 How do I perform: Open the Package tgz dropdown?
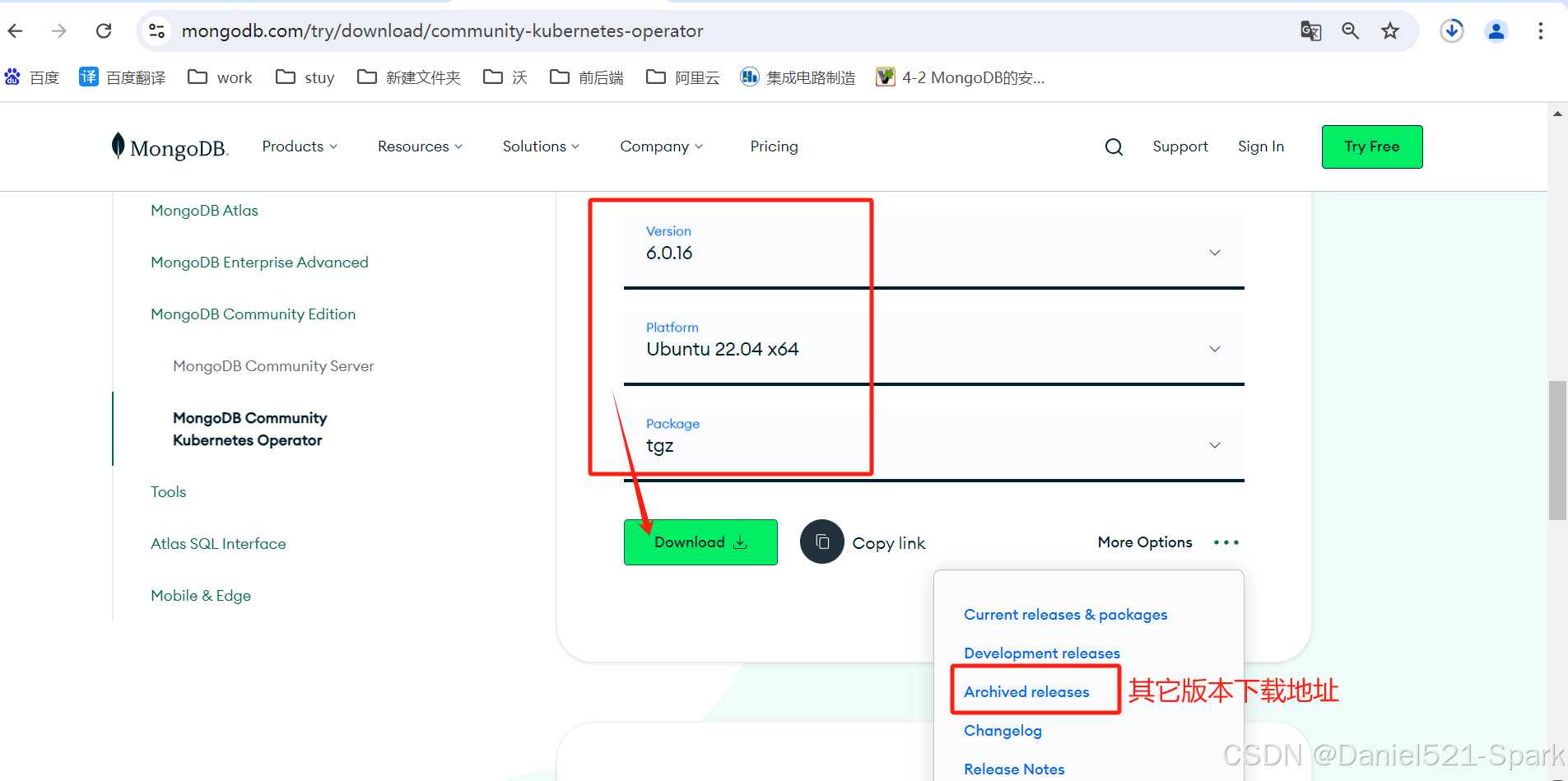933,444
